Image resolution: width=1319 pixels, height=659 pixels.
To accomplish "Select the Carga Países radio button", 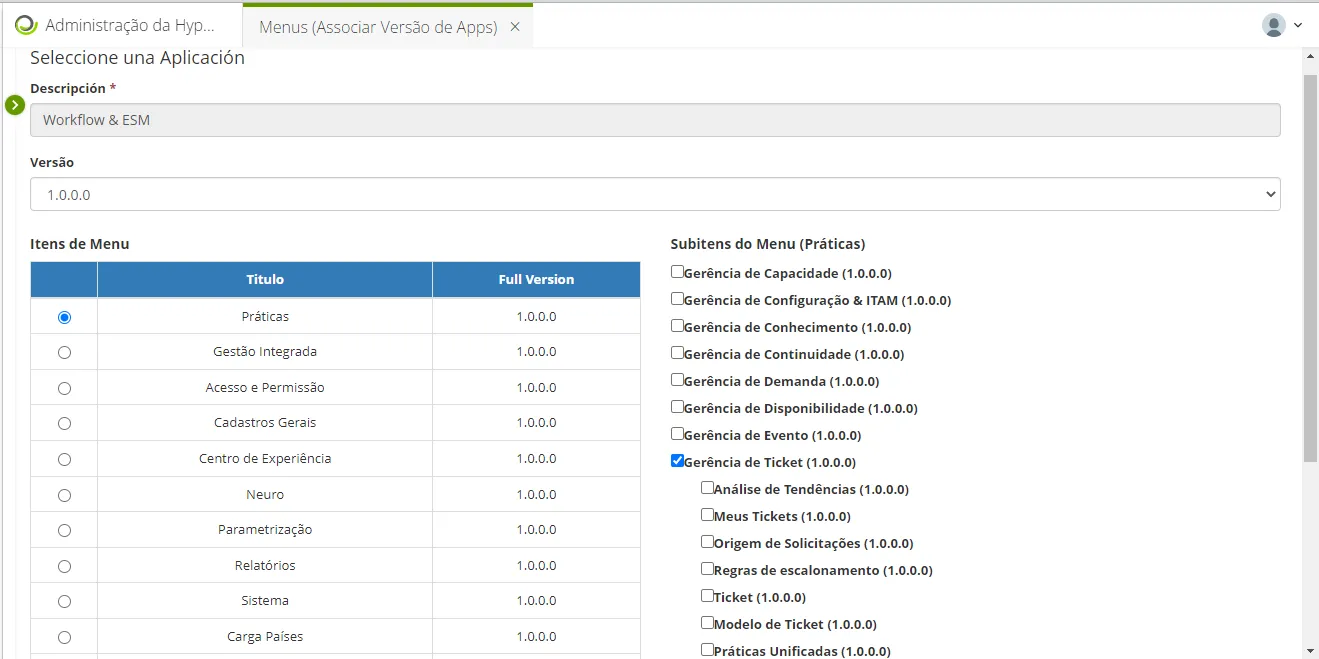I will (65, 637).
